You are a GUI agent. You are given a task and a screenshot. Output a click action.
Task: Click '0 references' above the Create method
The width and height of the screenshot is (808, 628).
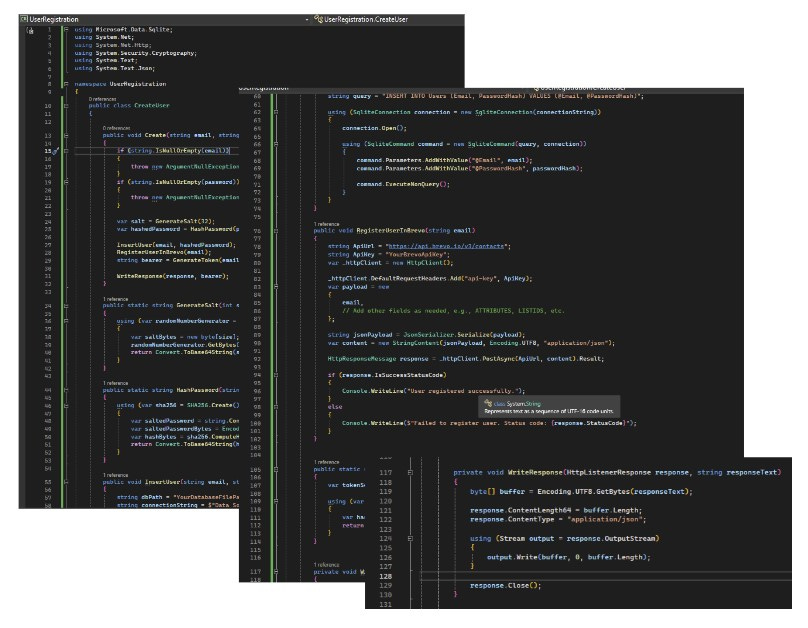coord(116,128)
